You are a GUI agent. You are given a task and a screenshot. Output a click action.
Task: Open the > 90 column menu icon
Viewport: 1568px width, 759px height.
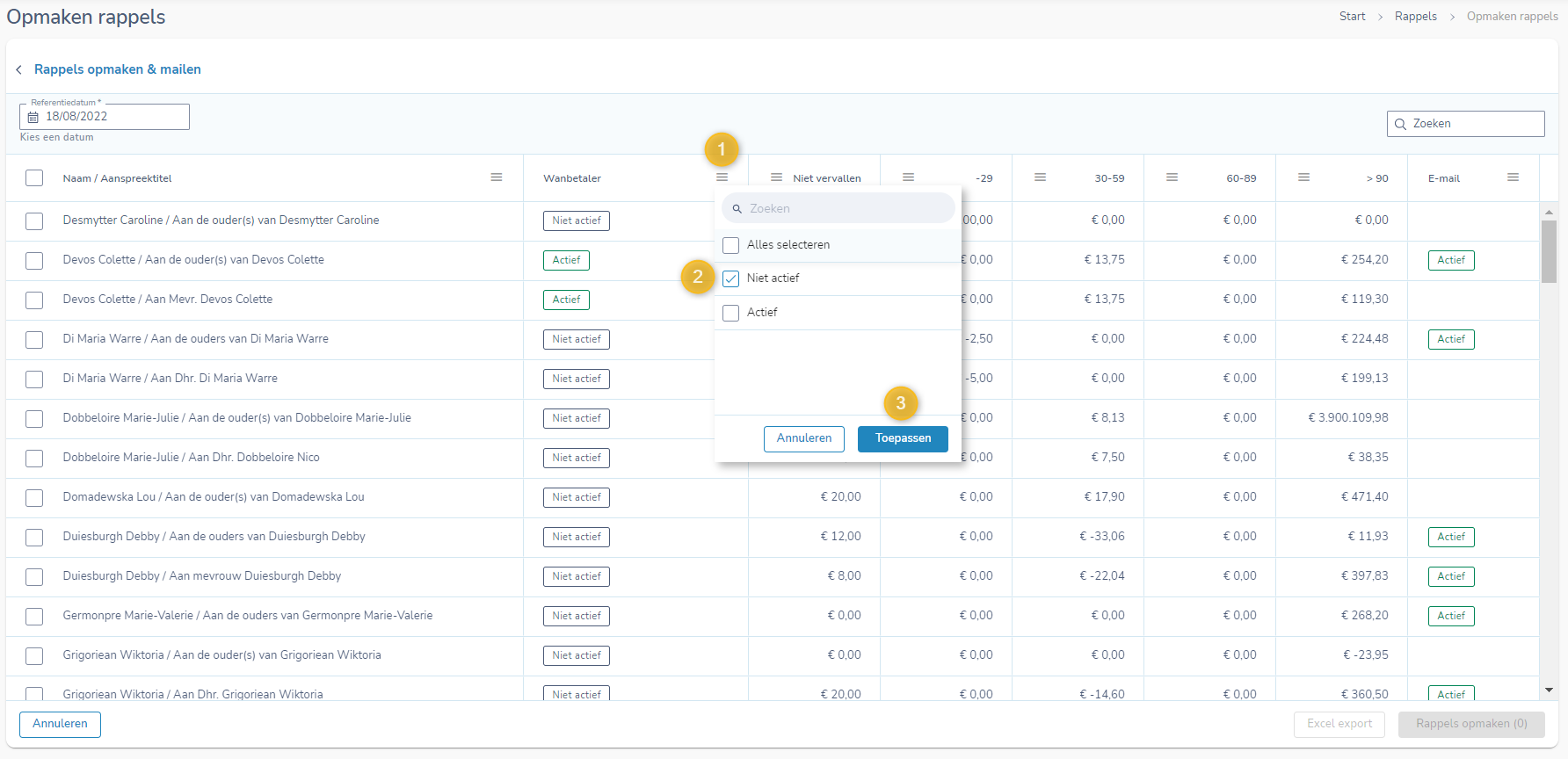coord(1303,177)
